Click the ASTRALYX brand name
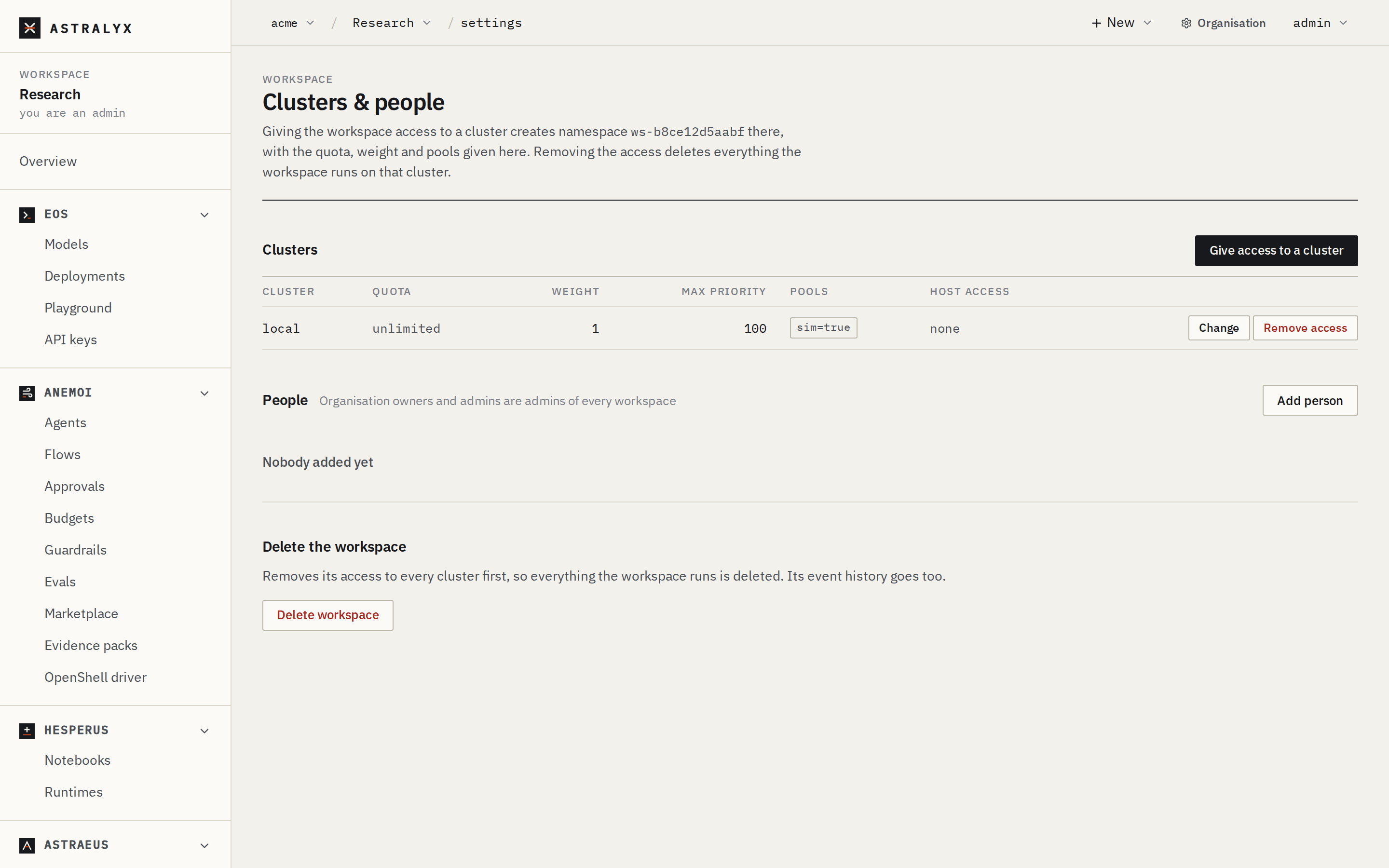Viewport: 1389px width, 868px height. pos(91,28)
